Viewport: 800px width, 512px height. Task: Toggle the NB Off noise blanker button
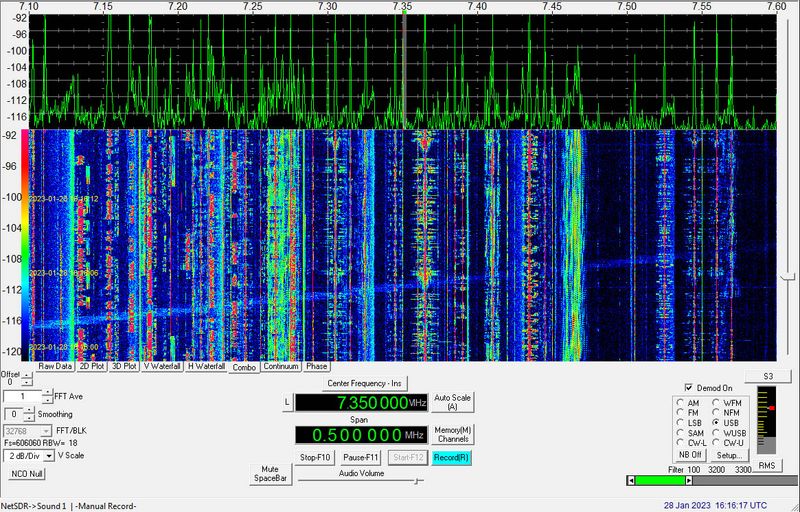pyautogui.click(x=690, y=455)
